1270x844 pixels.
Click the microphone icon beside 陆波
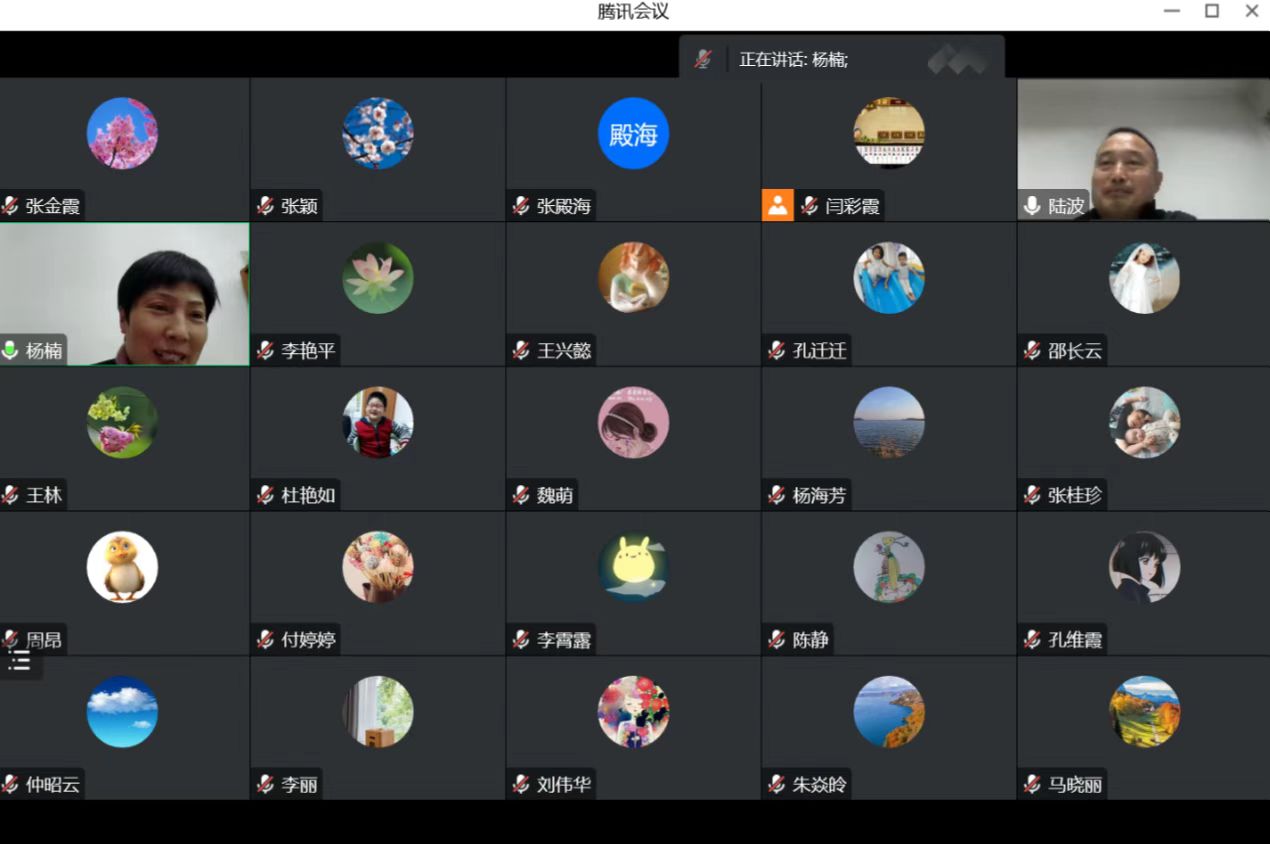(1032, 206)
